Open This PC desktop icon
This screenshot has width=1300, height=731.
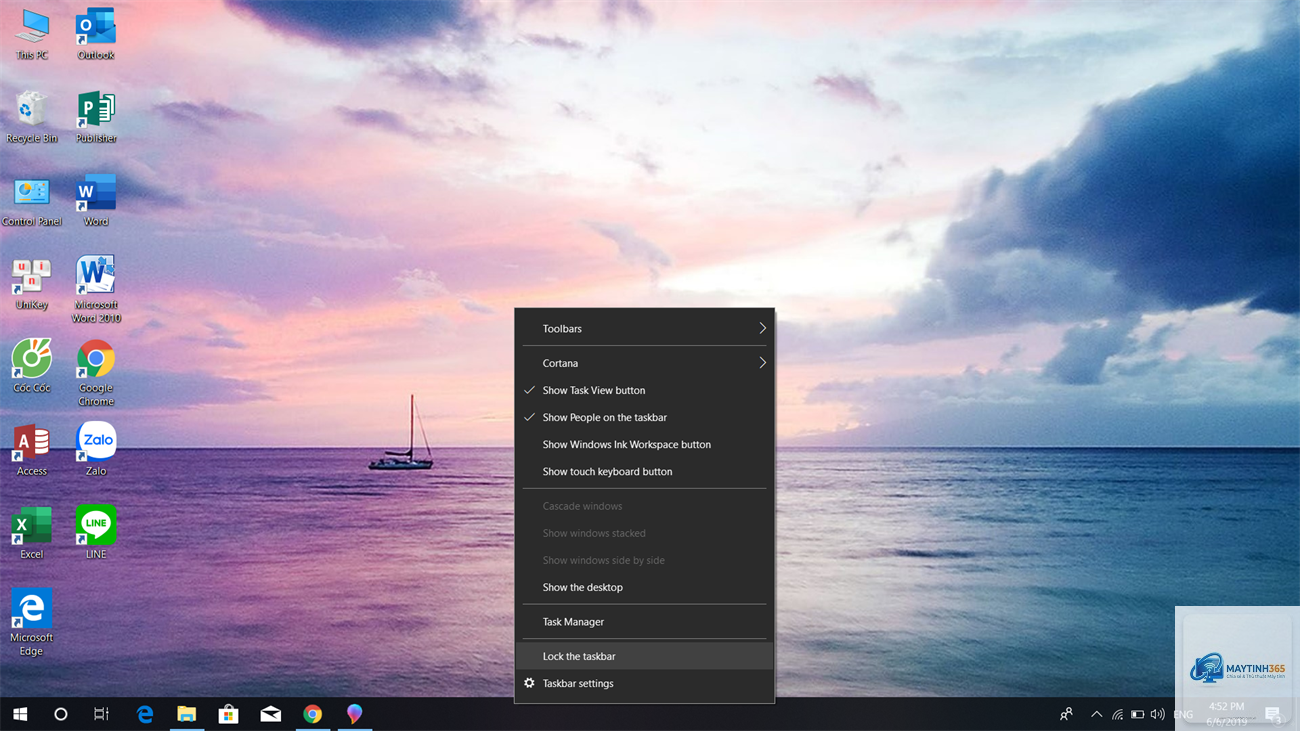32,35
